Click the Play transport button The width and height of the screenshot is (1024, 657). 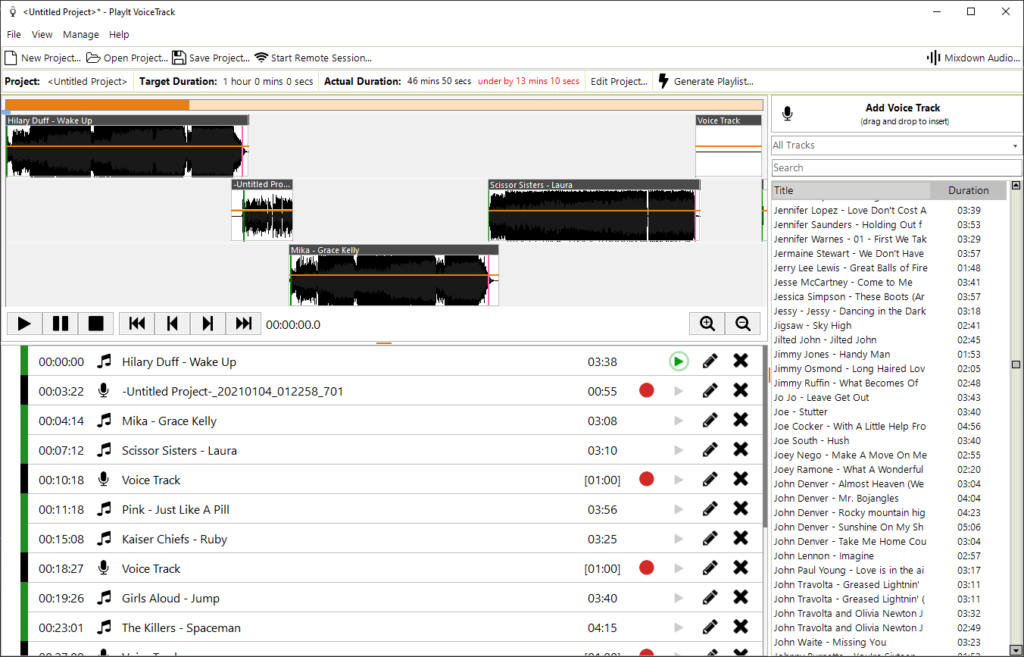[24, 324]
